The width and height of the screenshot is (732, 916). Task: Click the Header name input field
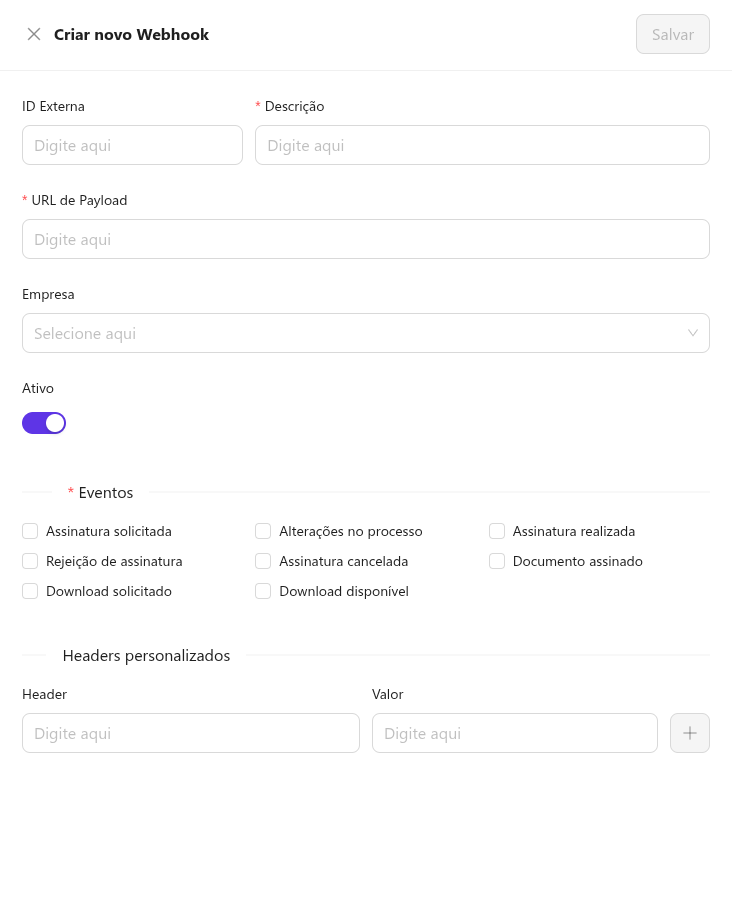pos(190,733)
